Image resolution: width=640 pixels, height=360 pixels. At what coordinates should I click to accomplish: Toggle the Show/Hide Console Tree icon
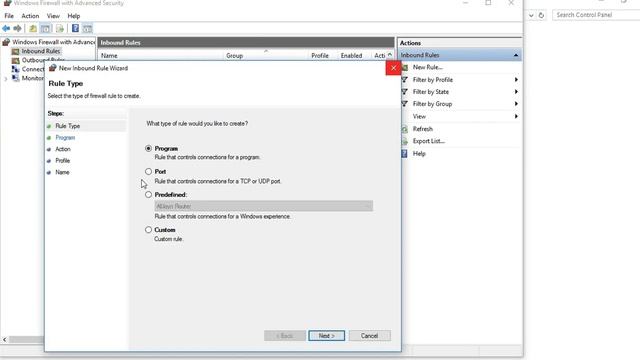pos(45,29)
